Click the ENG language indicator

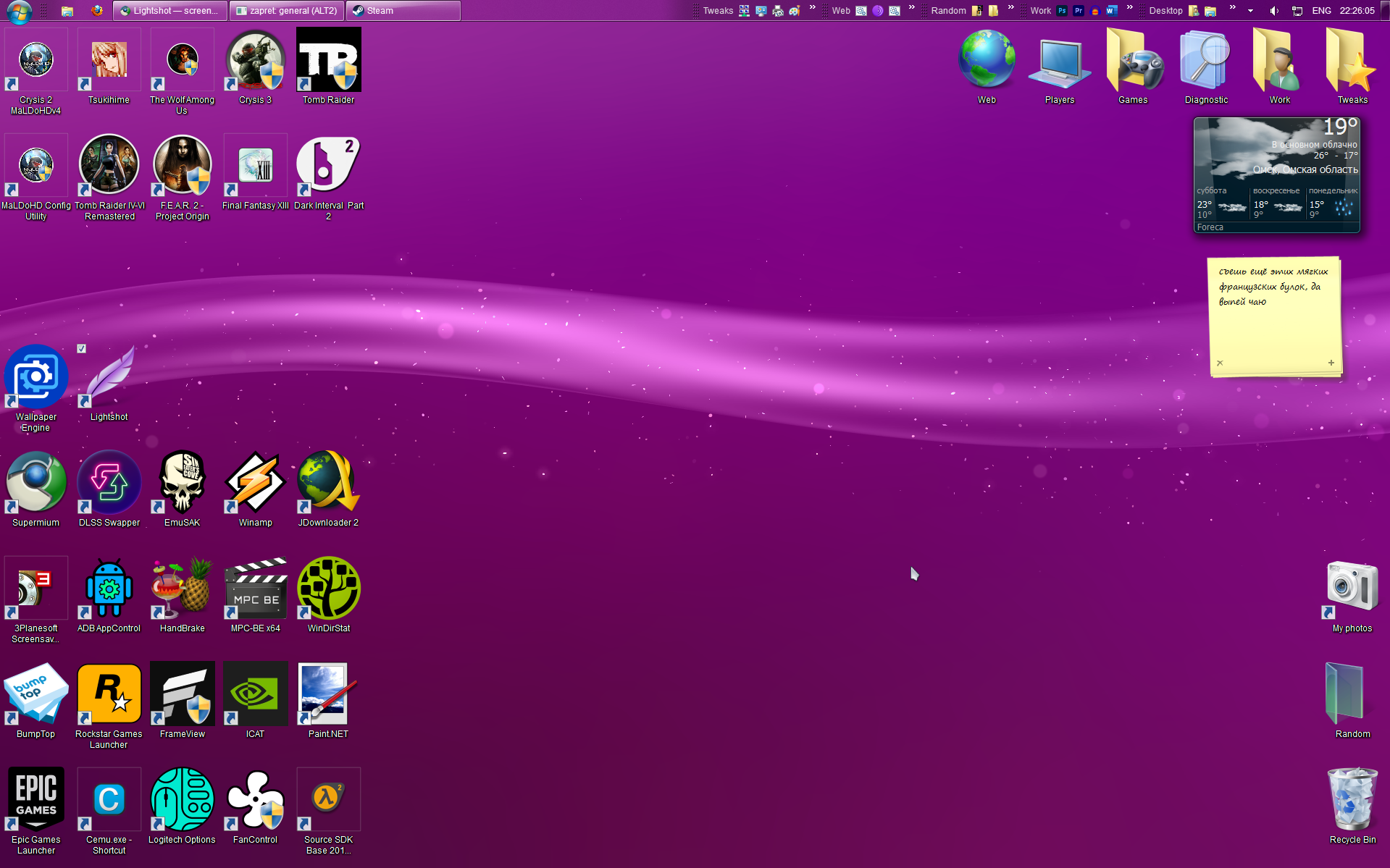point(1322,11)
